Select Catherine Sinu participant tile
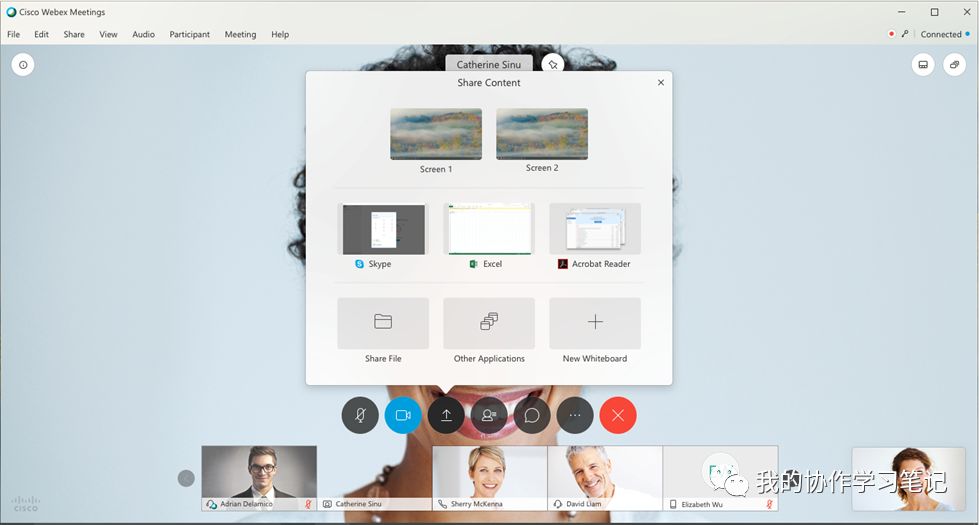979x525 pixels. (x=375, y=478)
